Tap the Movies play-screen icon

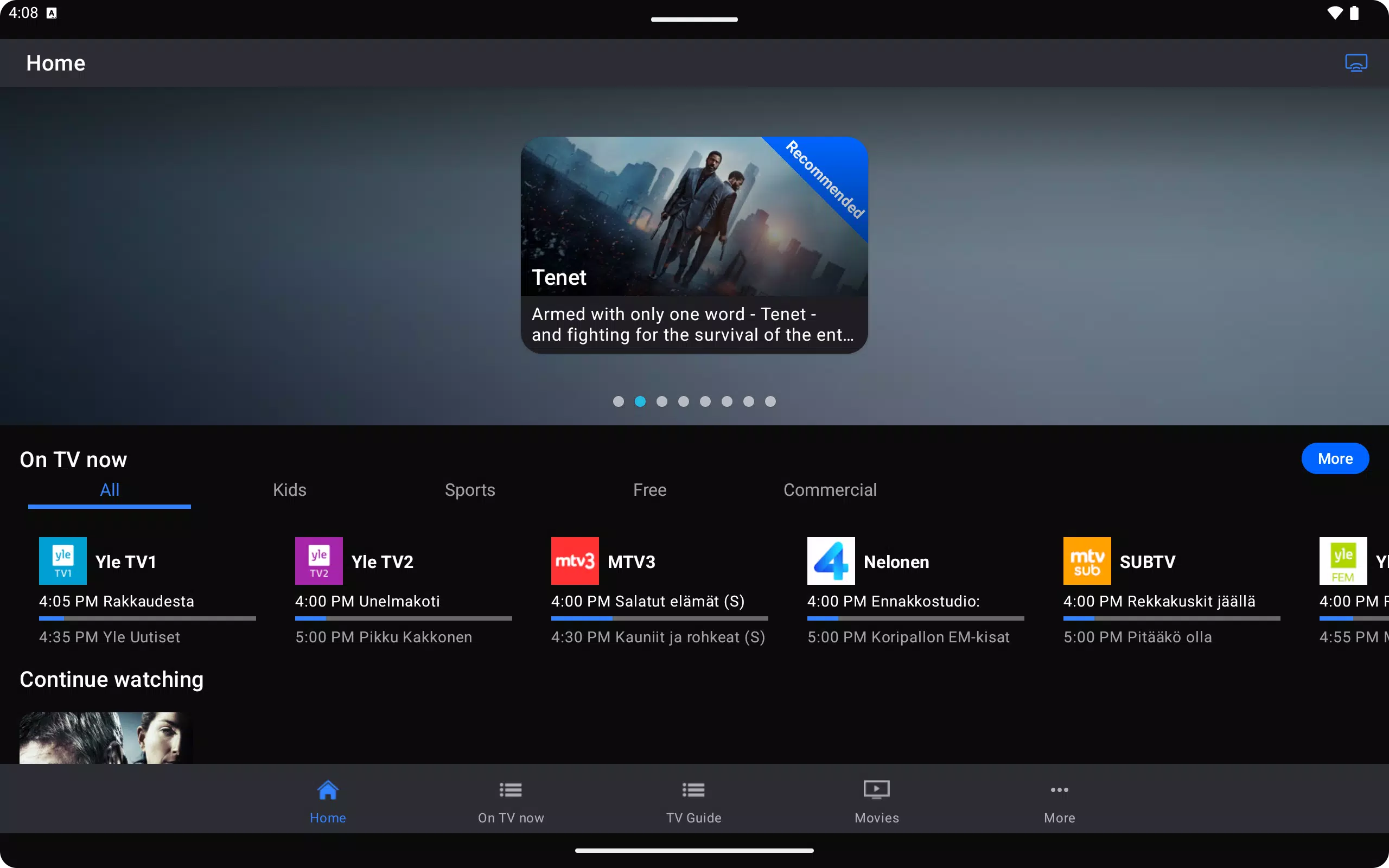pyautogui.click(x=876, y=789)
